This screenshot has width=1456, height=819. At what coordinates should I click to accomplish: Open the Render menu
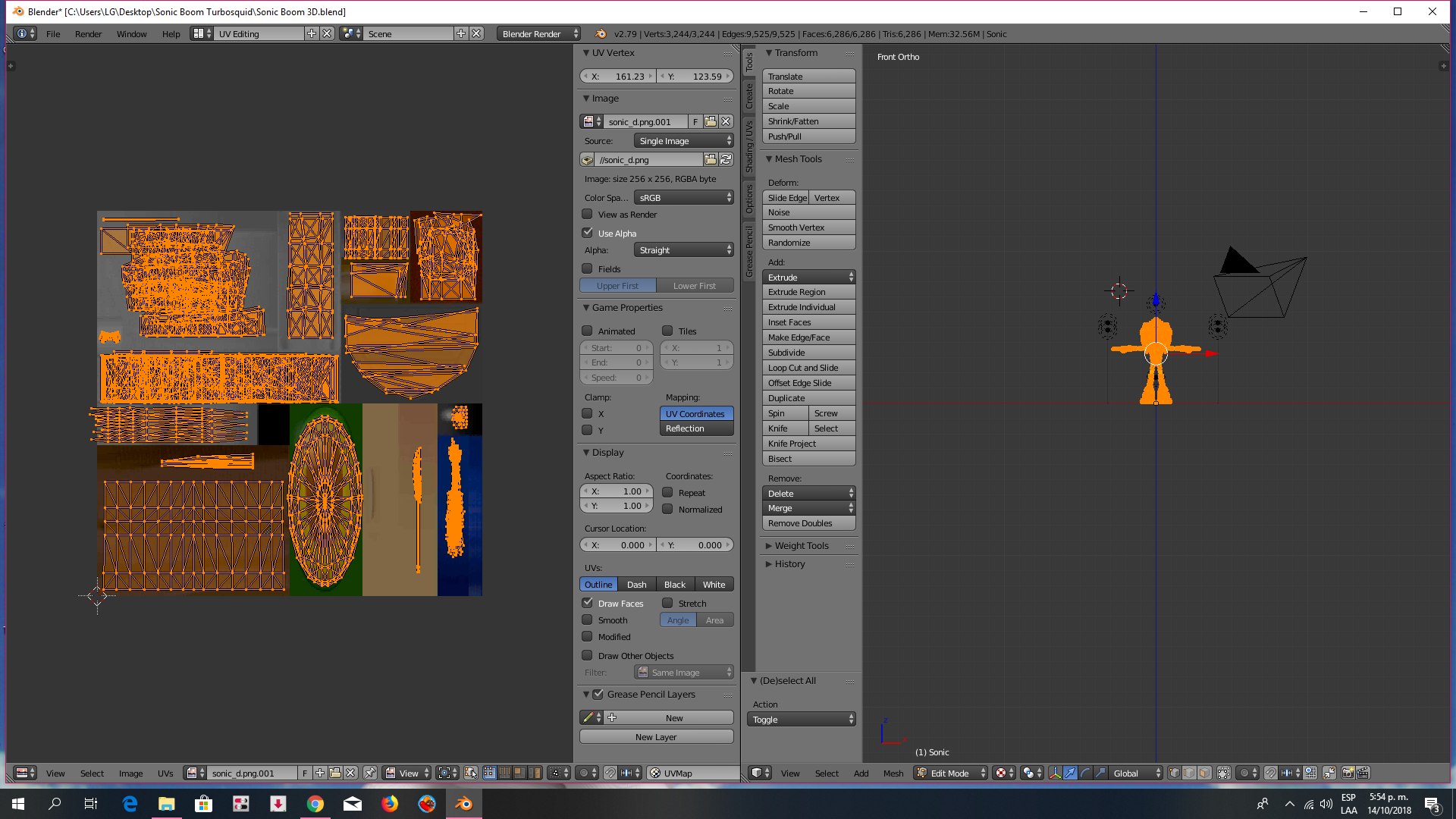88,33
